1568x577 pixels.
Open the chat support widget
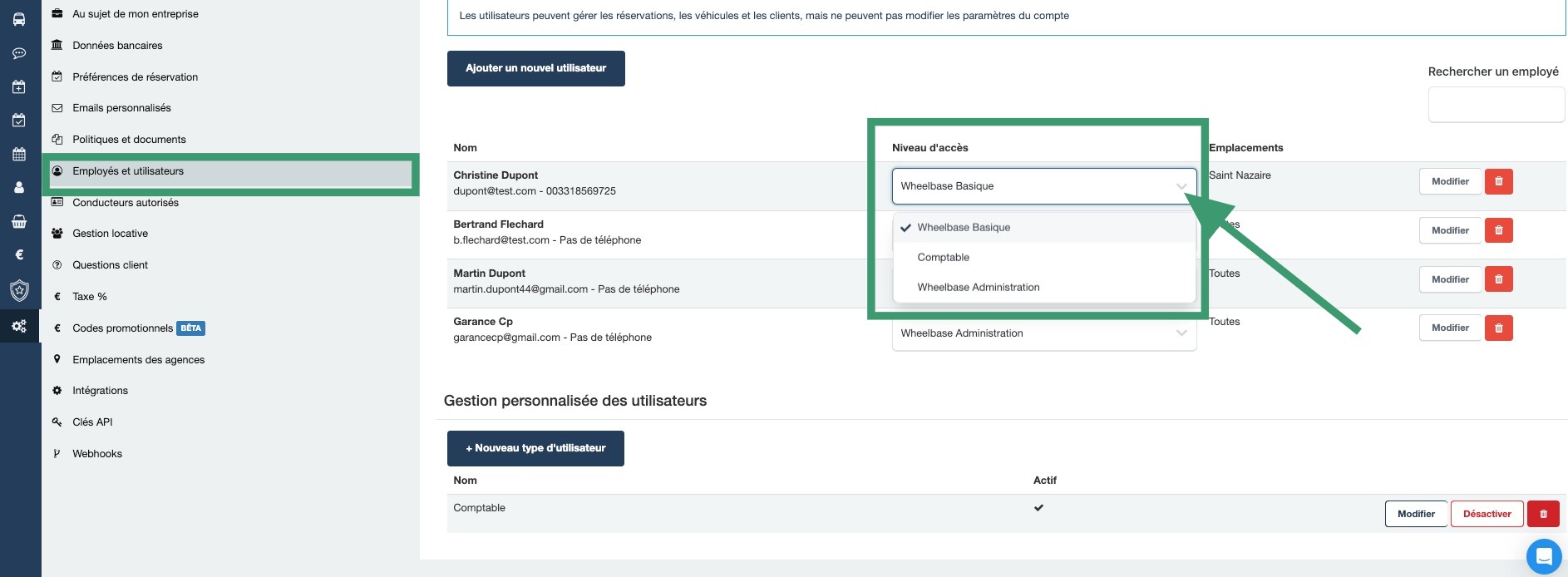click(1544, 556)
